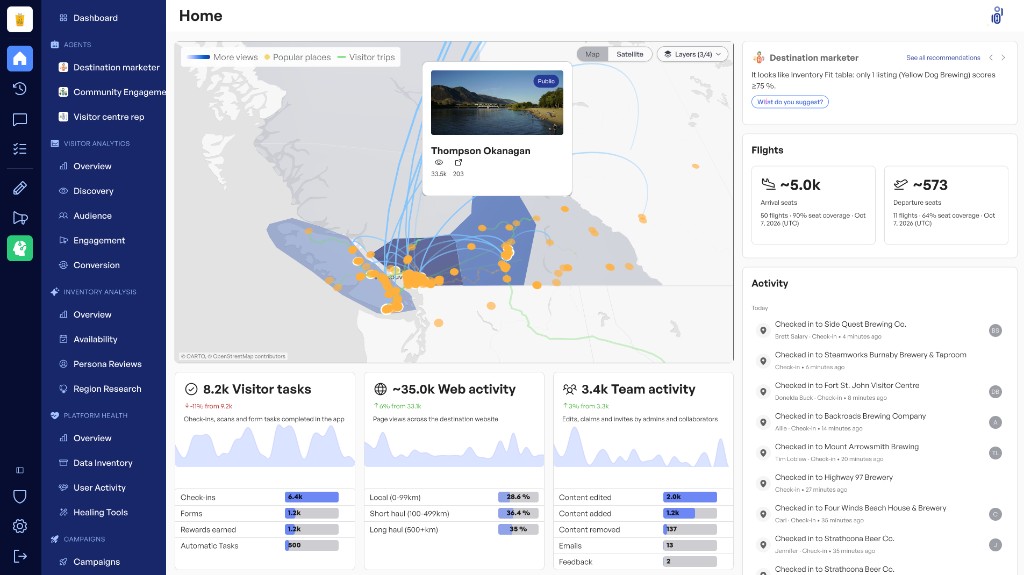Screen dimensions: 1024x575
Task: Click the Arrival seats ~5.0k card
Action: pos(813,205)
